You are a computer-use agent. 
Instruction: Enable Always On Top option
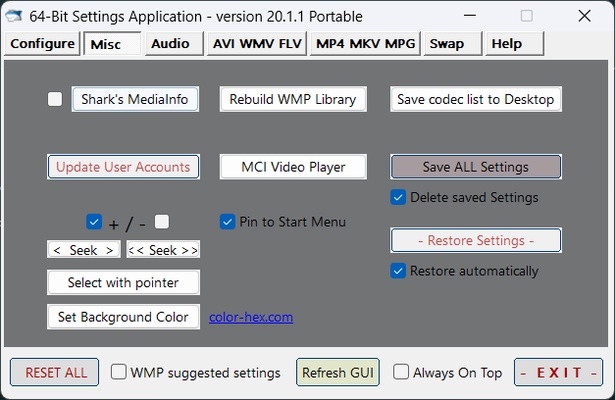click(401, 372)
